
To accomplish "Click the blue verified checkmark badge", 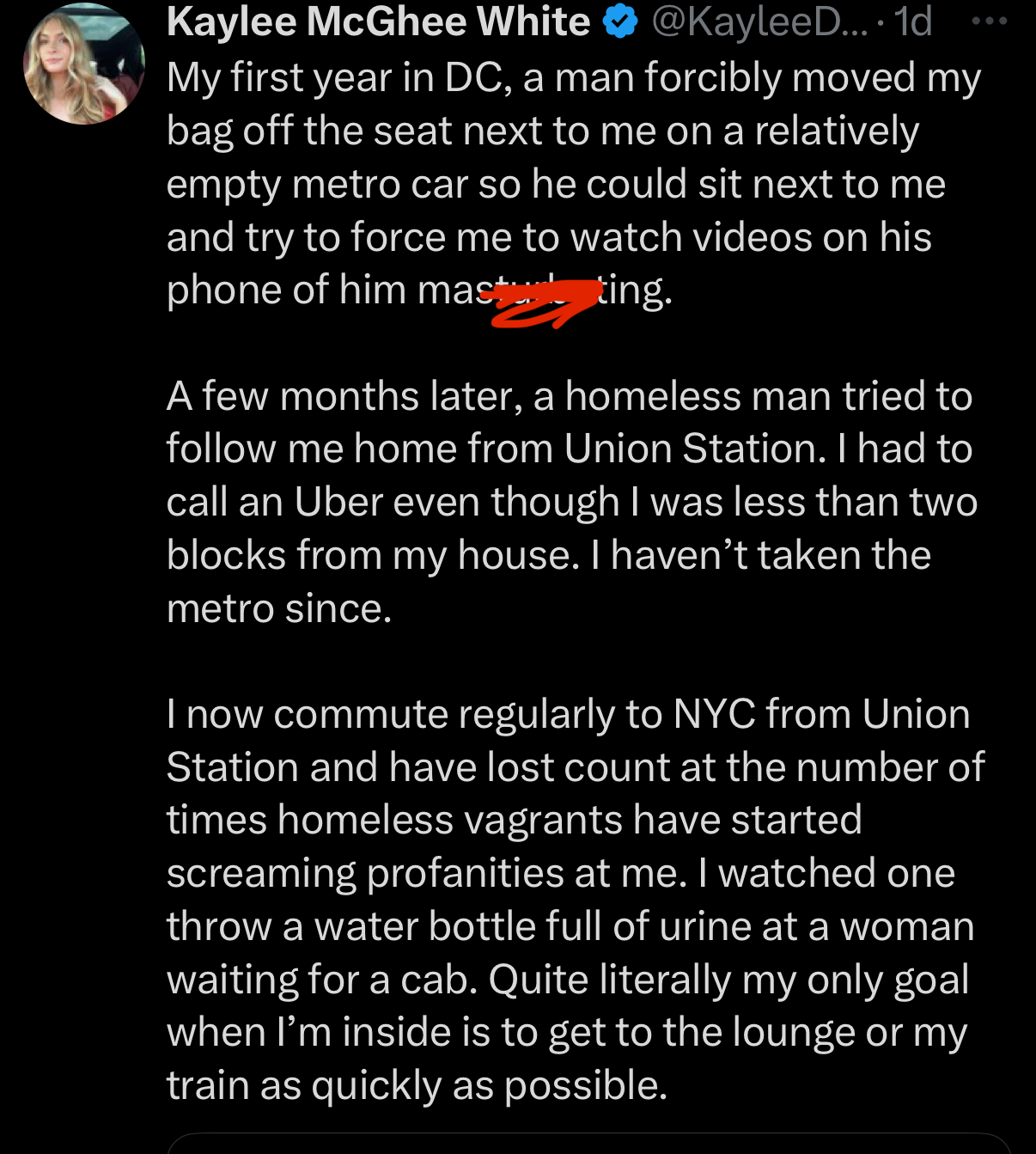I will [620, 22].
